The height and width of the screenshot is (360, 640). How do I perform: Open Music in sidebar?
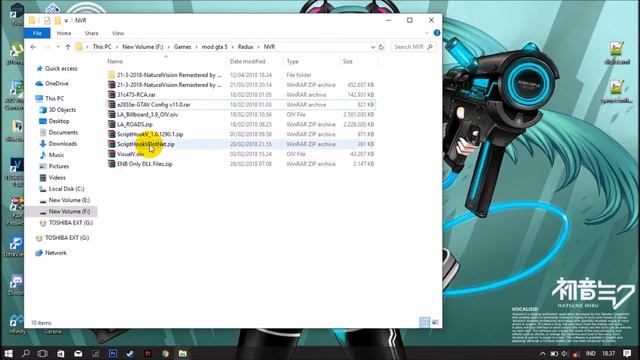tap(56, 155)
